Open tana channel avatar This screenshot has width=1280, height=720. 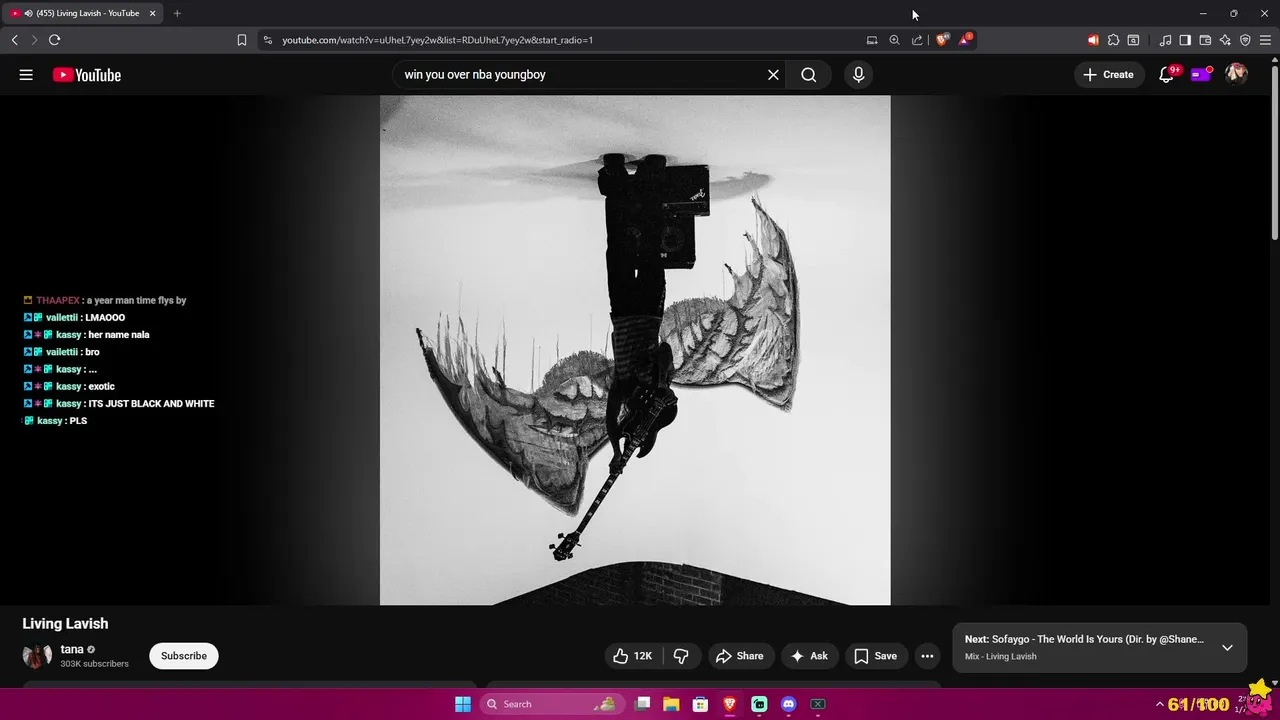tap(37, 656)
